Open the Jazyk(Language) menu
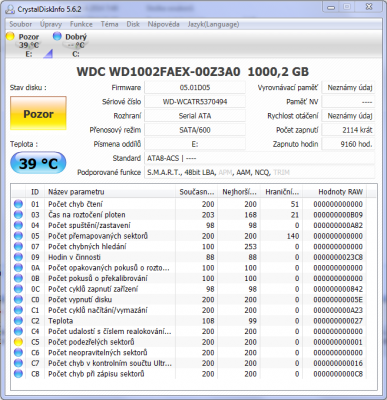This screenshot has width=387, height=400. click(x=213, y=24)
